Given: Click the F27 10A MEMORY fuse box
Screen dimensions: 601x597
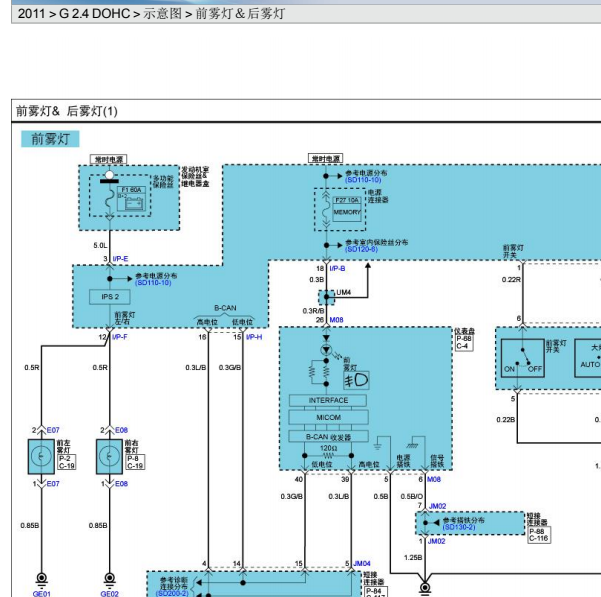Looking at the screenshot, I should tap(347, 209).
